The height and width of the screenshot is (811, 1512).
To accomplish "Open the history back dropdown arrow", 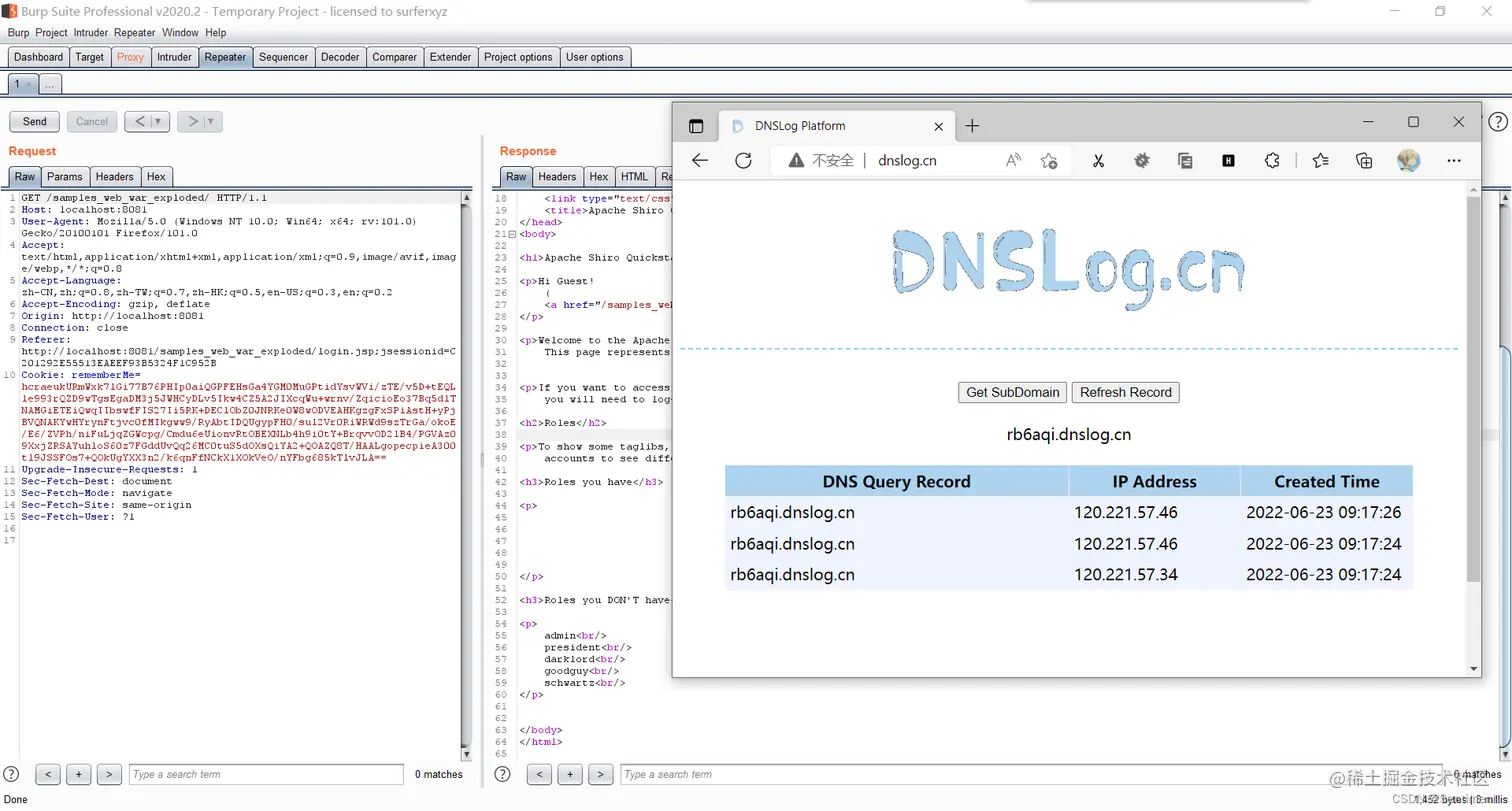I will point(160,122).
